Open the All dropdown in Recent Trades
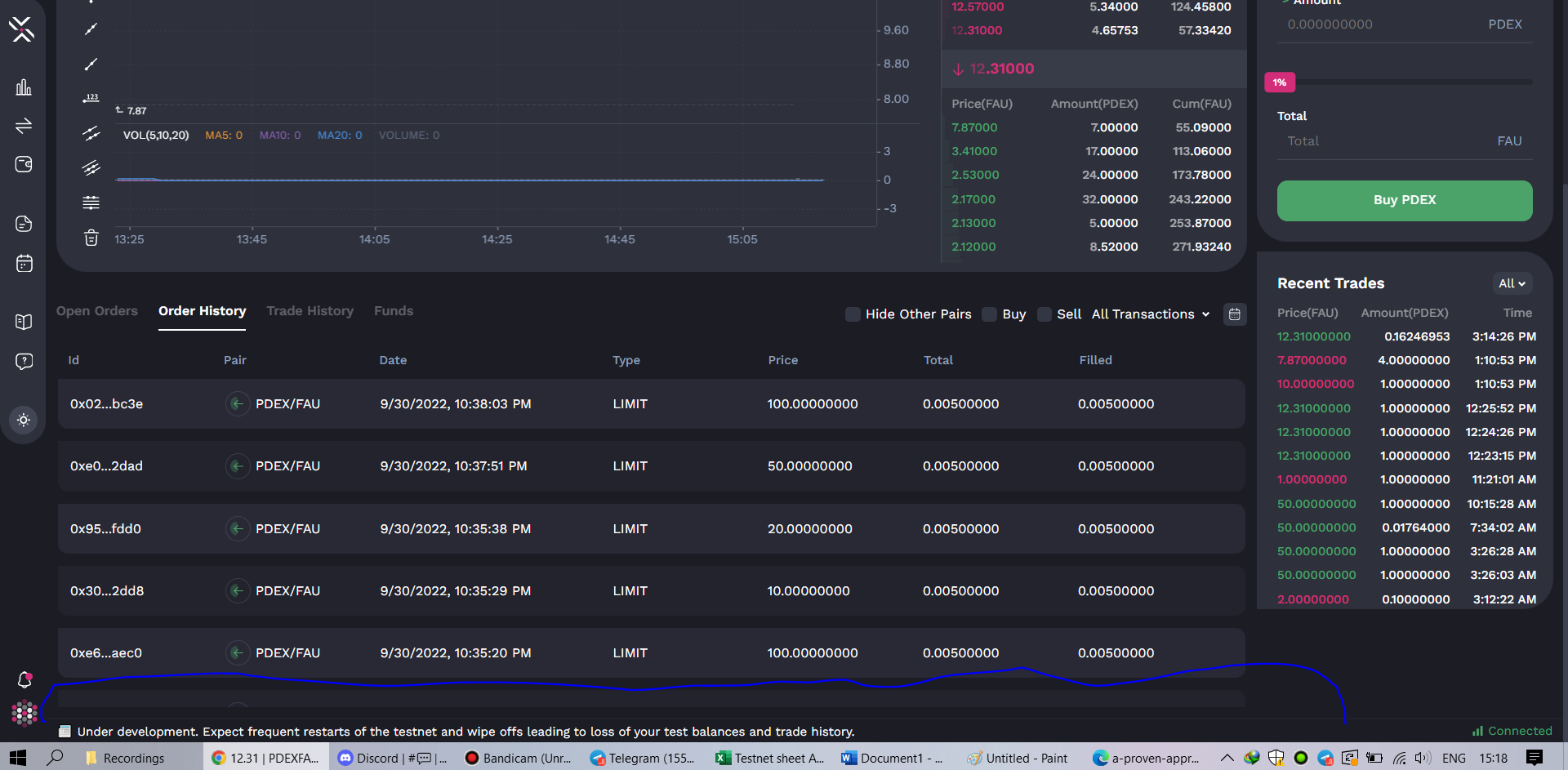The image size is (1568, 770). coord(1512,283)
